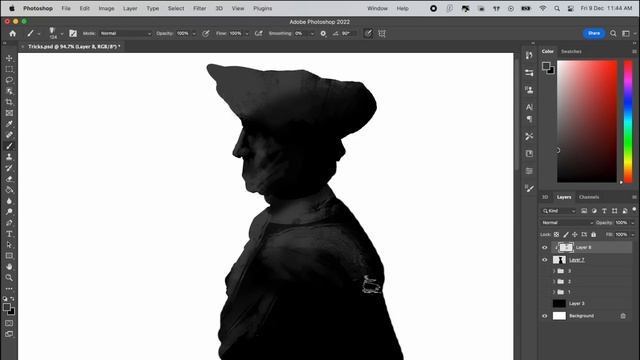
Task: Open the Search icon next to Share
Action: pos(613,33)
